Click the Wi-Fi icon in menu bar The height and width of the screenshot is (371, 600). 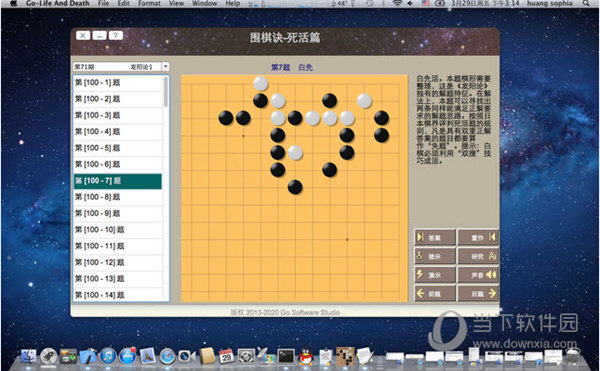[x=398, y=3]
